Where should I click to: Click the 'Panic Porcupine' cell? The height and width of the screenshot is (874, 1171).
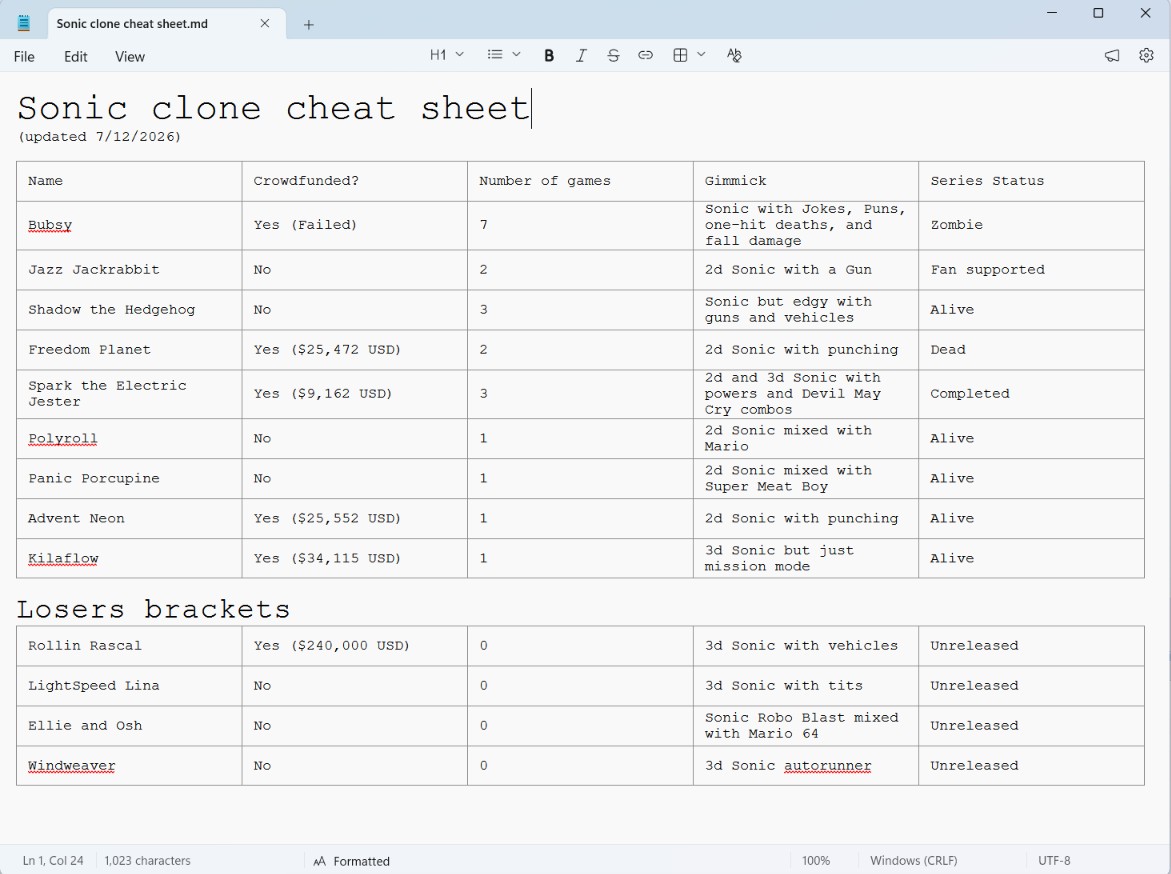tap(129, 478)
